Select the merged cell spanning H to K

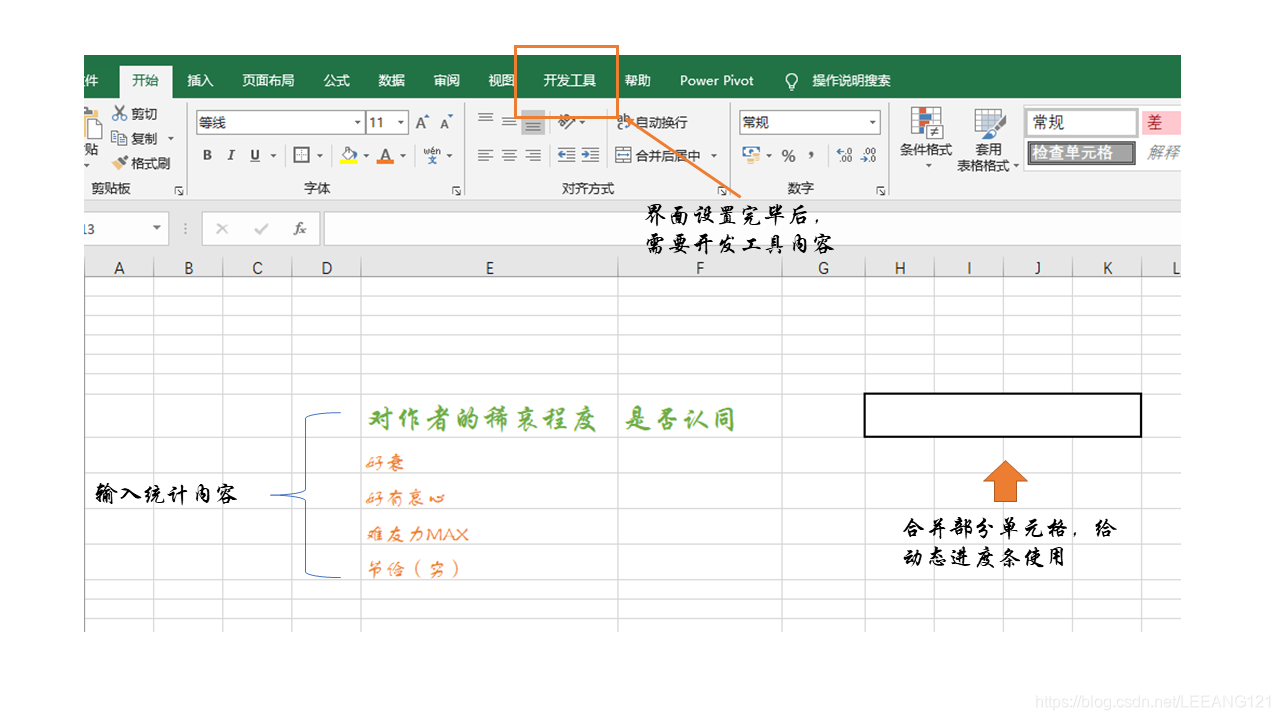pyautogui.click(x=1002, y=415)
